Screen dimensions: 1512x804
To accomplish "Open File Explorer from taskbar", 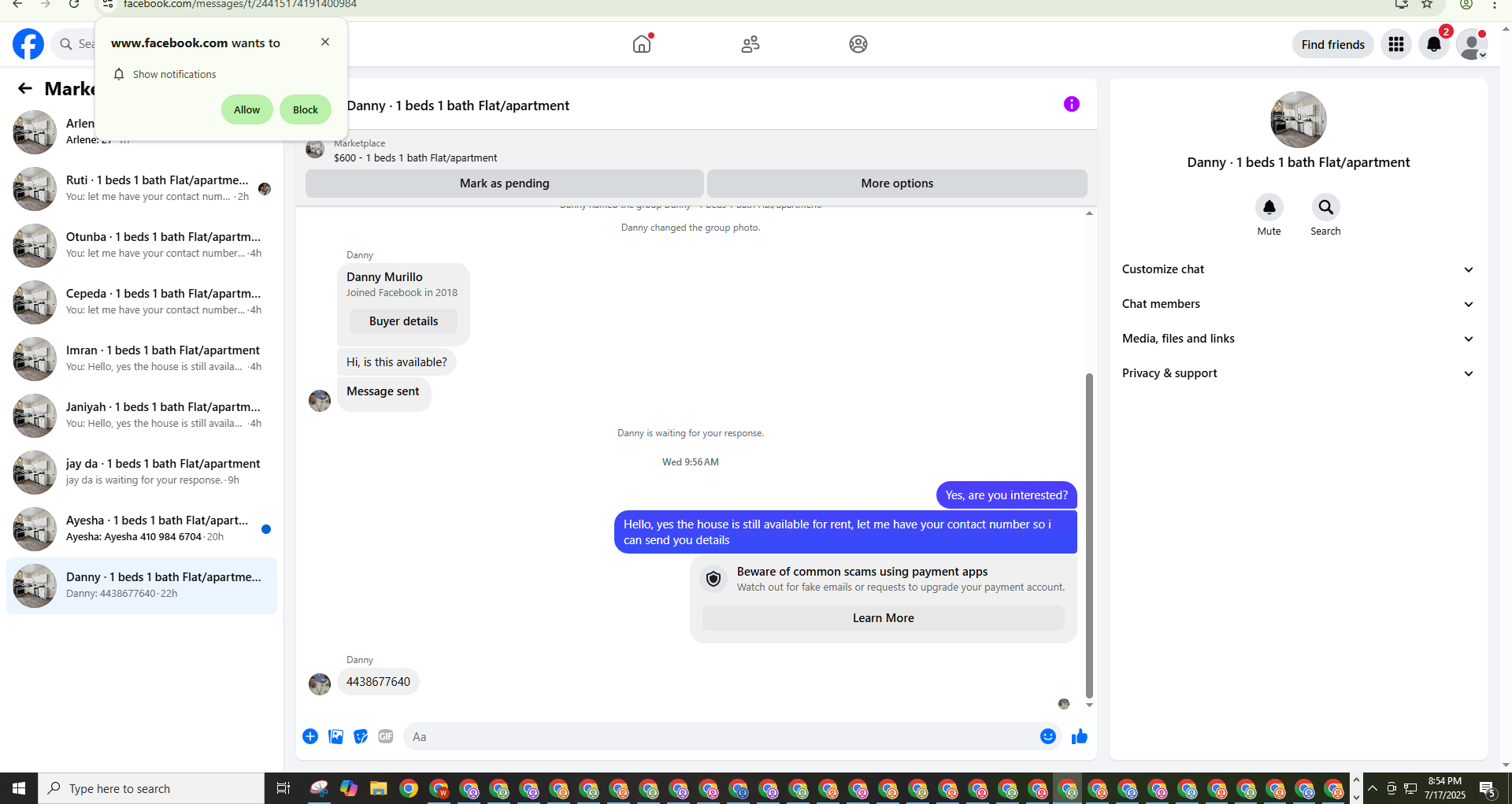I will click(379, 788).
